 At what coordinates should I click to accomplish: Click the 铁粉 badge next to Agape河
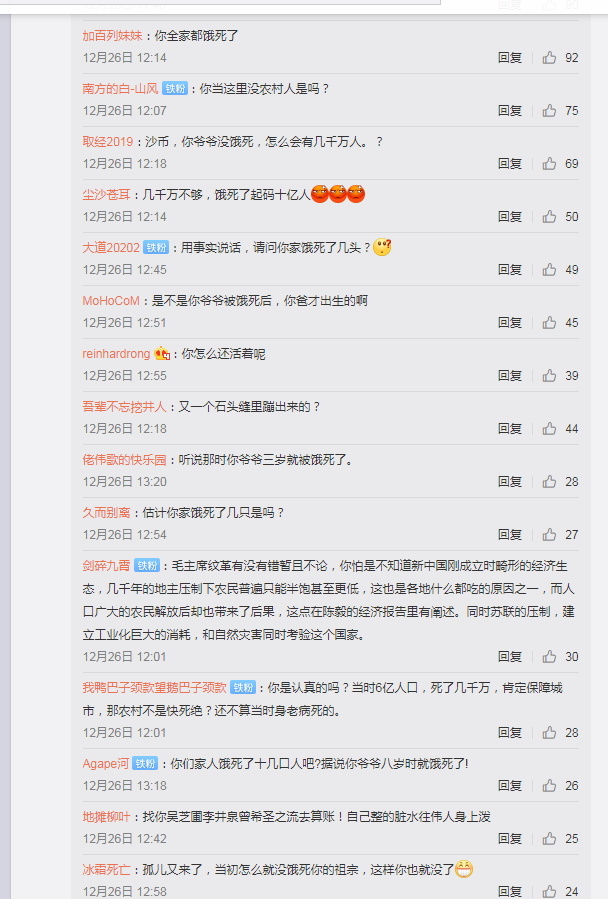pyautogui.click(x=145, y=764)
